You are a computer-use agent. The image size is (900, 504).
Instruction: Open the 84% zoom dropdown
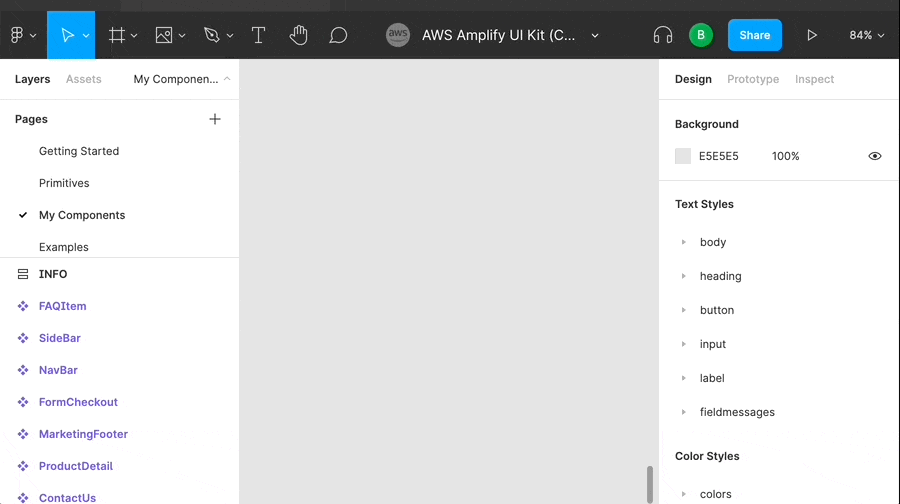pyautogui.click(x=867, y=35)
